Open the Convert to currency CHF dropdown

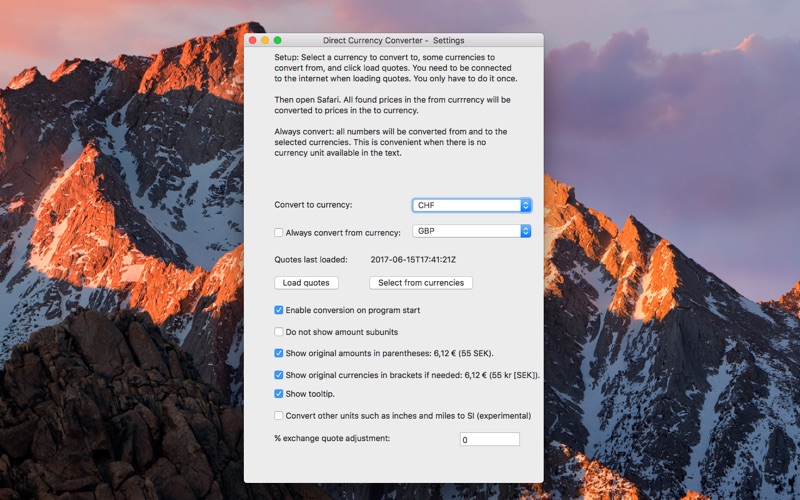coord(471,205)
